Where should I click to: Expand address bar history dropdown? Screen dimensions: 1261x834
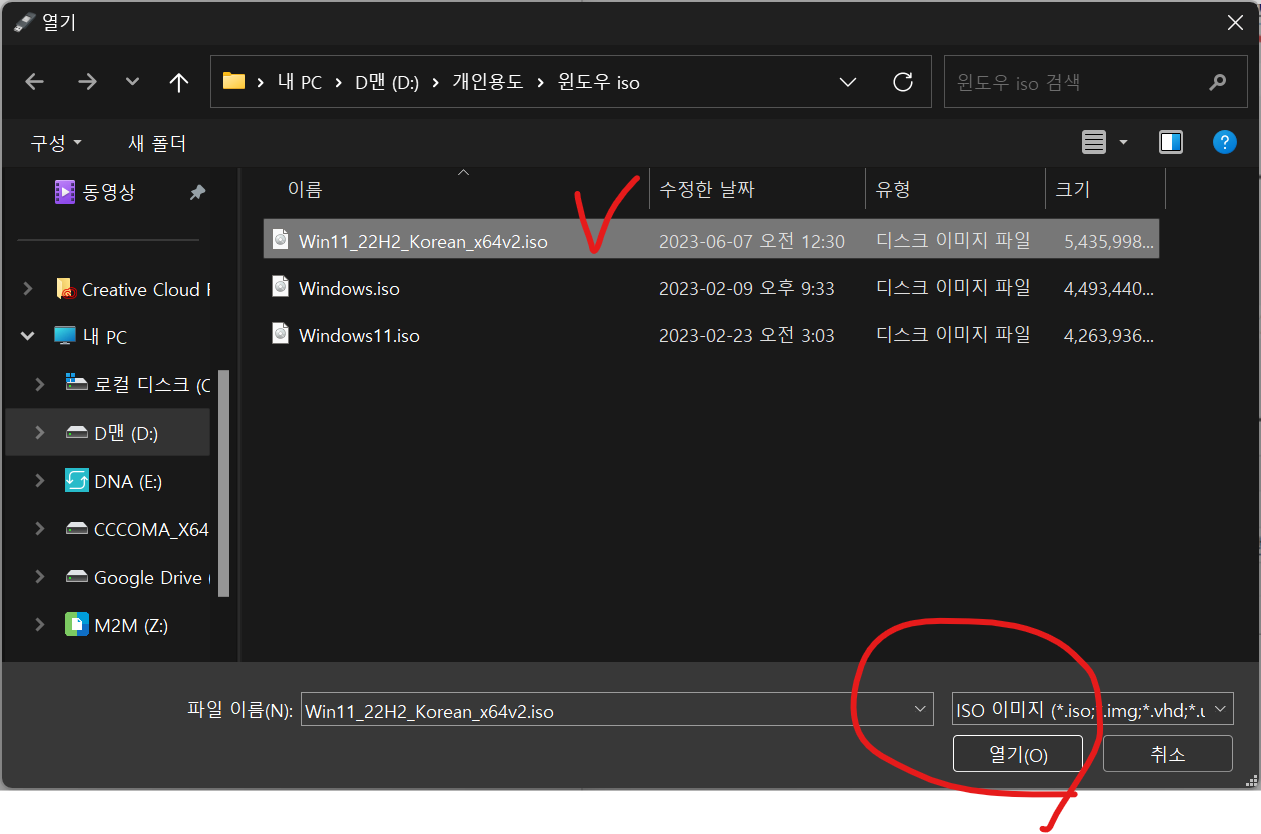848,82
